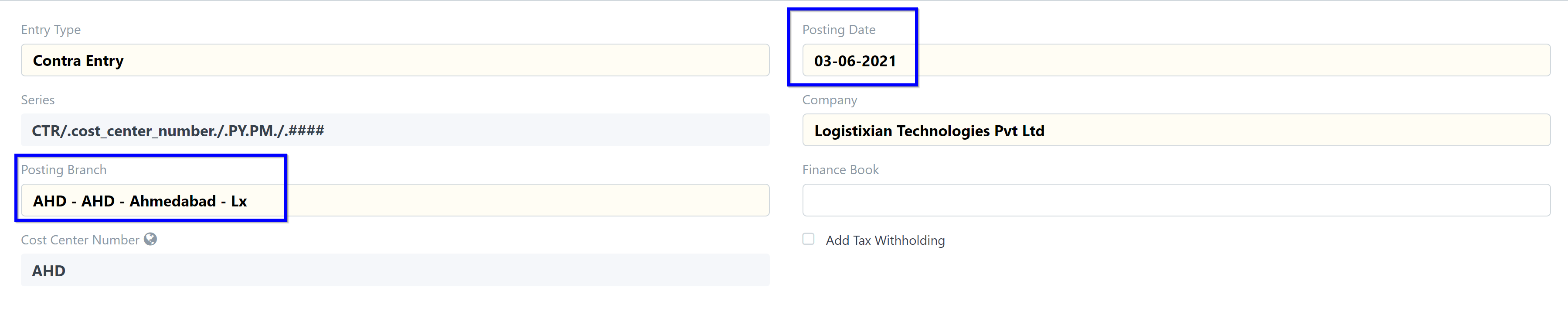Select the 03-06-2021 date value
1568x309 pixels.
click(855, 61)
